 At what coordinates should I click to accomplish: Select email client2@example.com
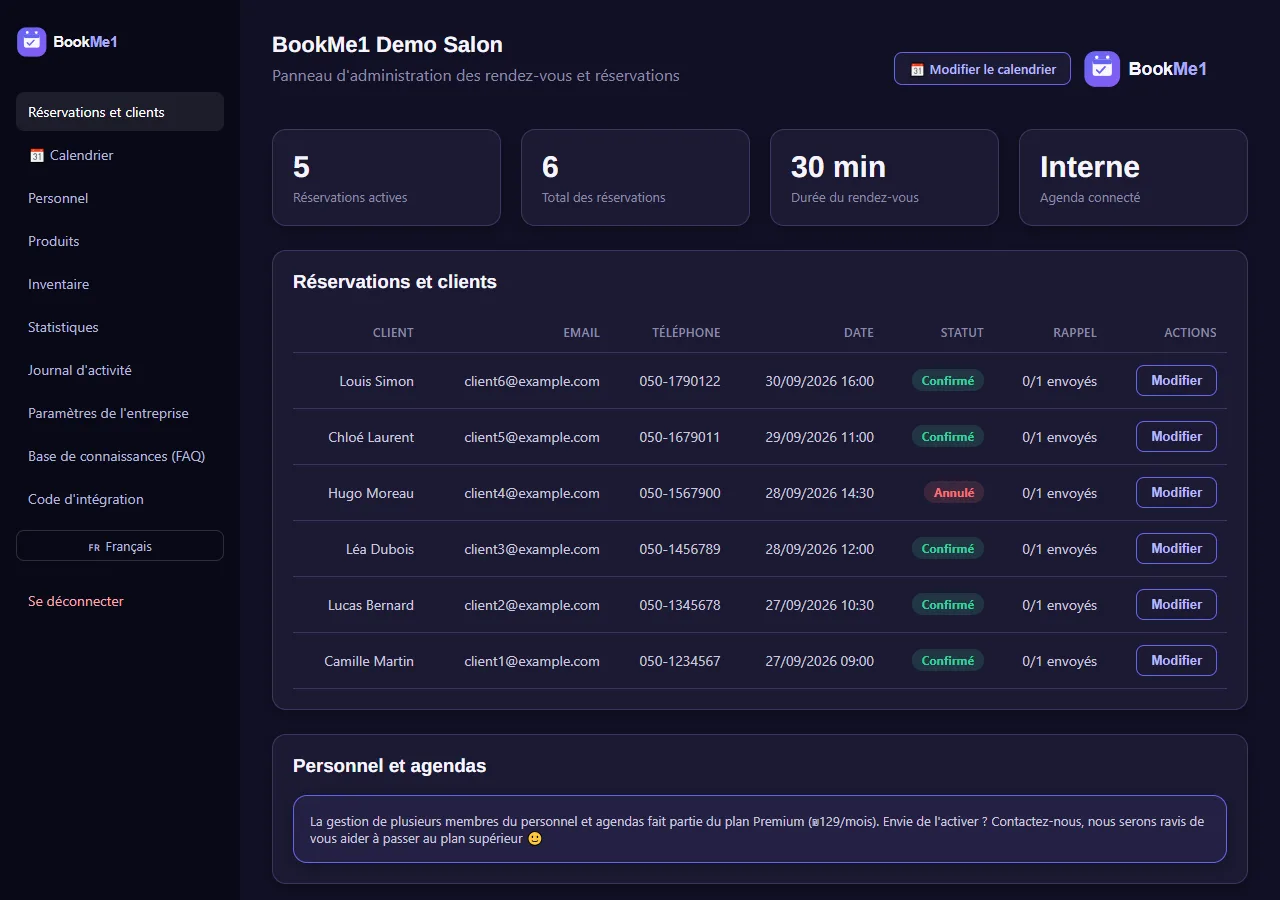532,605
